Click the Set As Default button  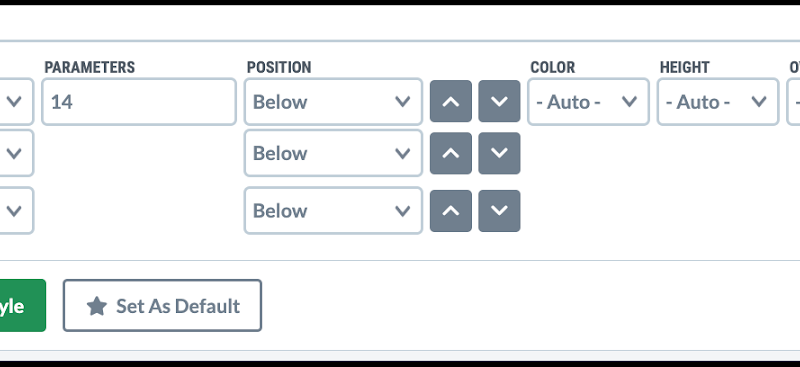[x=162, y=305]
